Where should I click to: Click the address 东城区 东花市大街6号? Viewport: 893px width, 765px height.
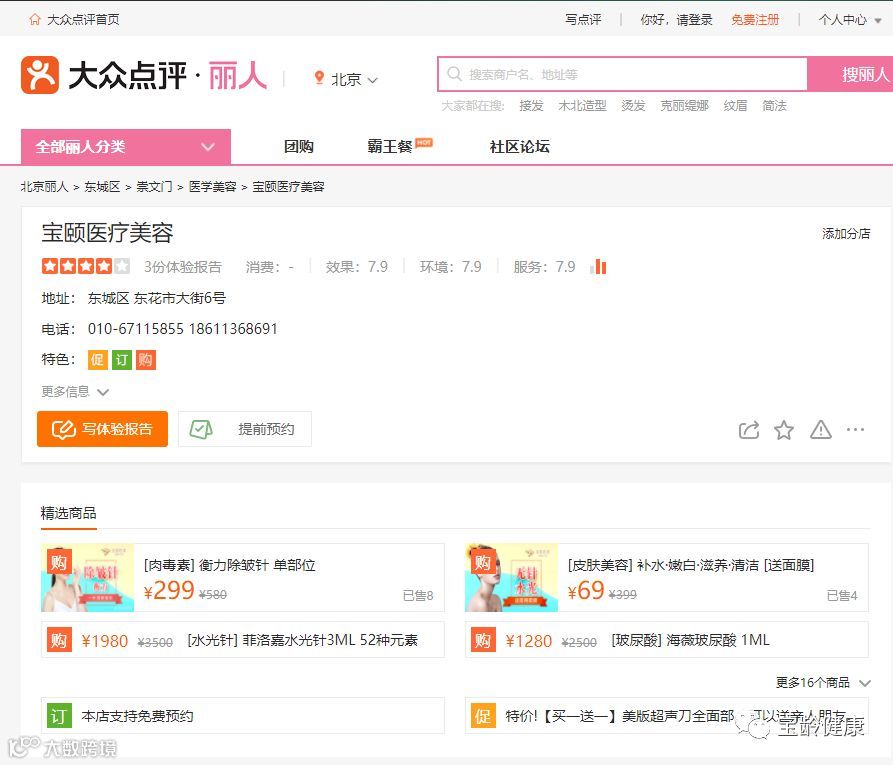157,298
